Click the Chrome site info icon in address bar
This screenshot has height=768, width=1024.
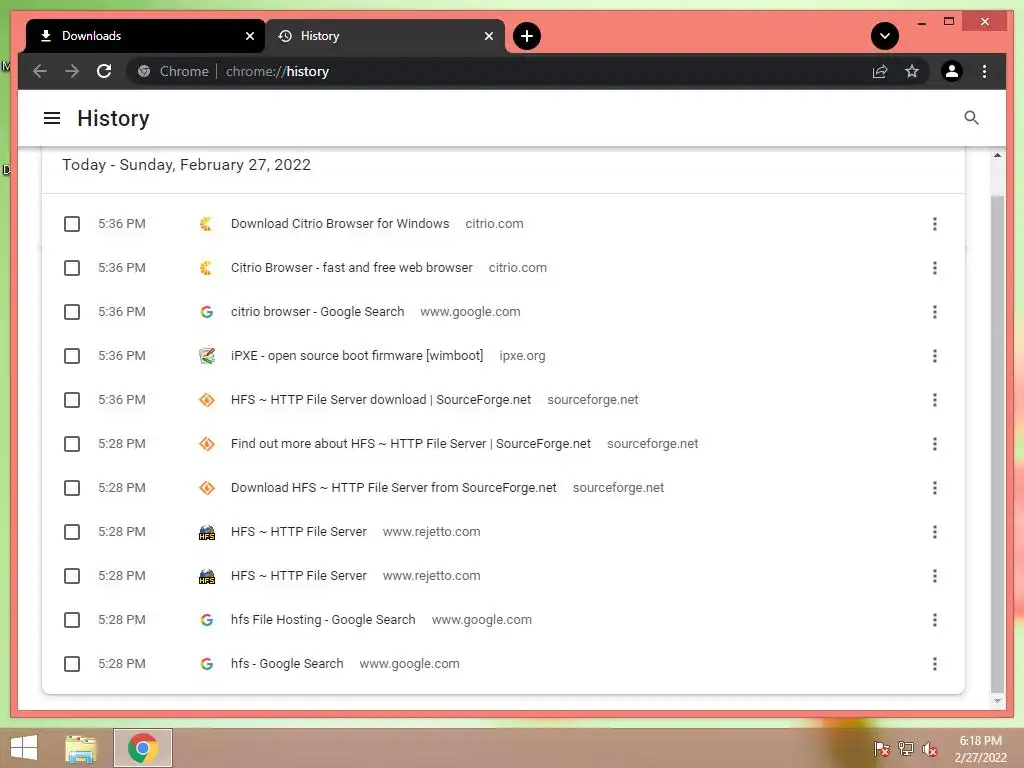click(144, 71)
